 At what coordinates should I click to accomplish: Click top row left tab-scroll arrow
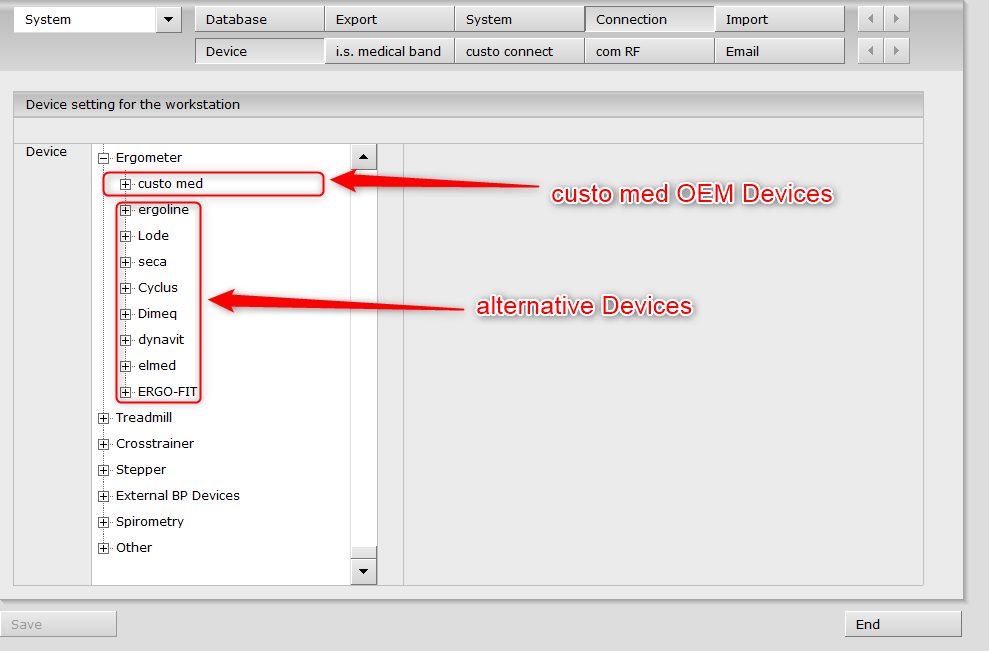pyautogui.click(x=871, y=19)
